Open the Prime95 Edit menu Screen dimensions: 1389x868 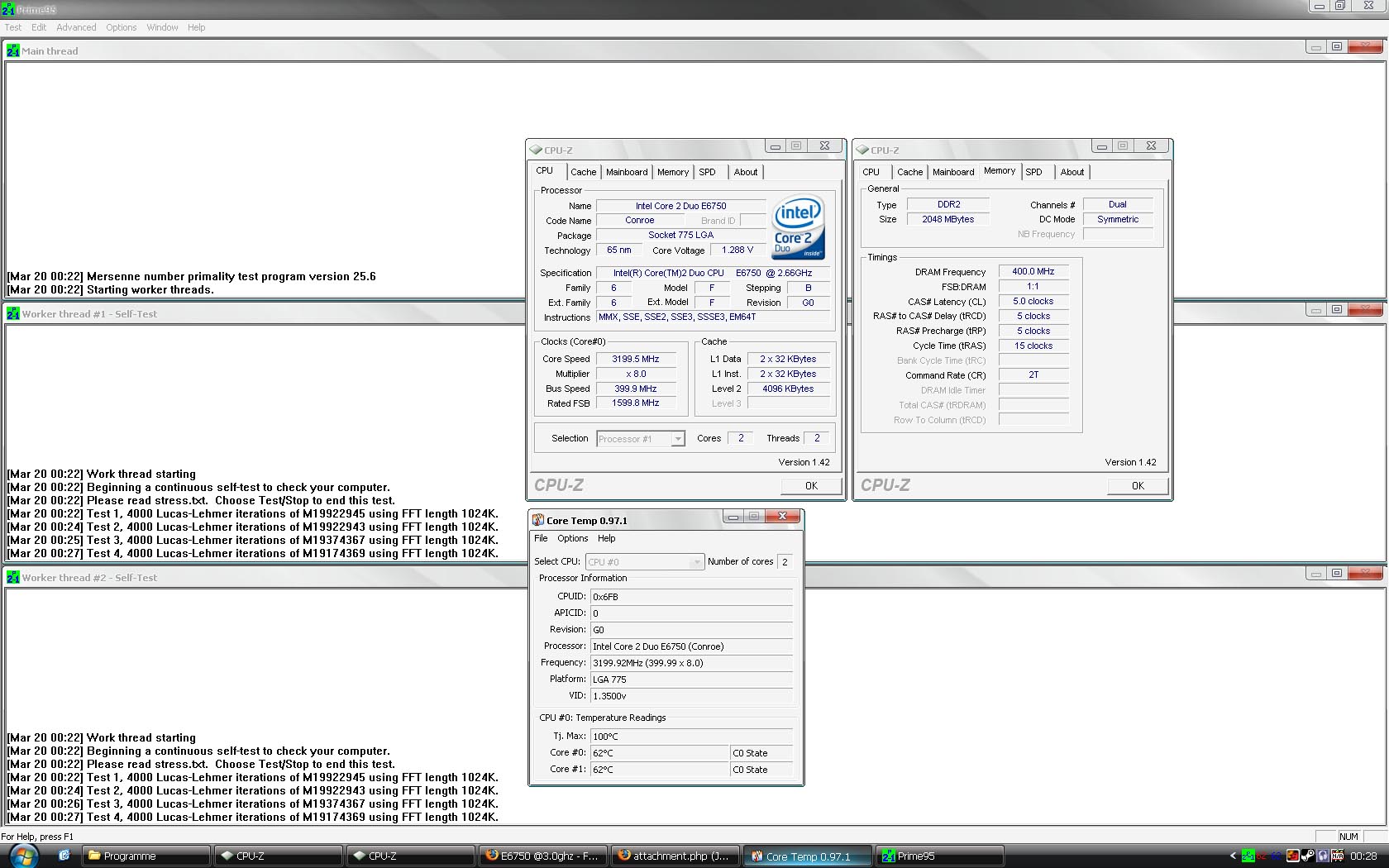[39, 27]
